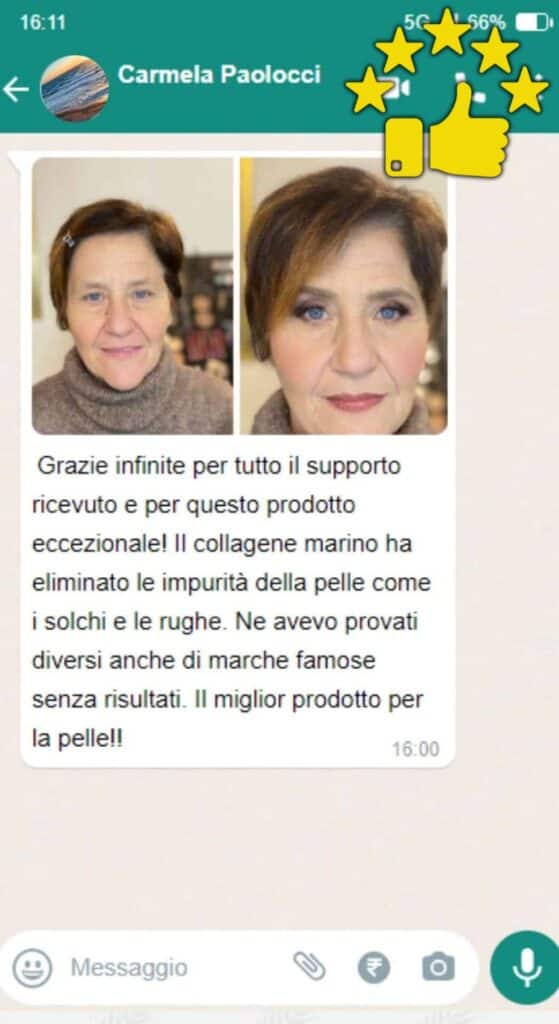
Task: Select the message text starting with Grazie infinite
Action: click(231, 603)
